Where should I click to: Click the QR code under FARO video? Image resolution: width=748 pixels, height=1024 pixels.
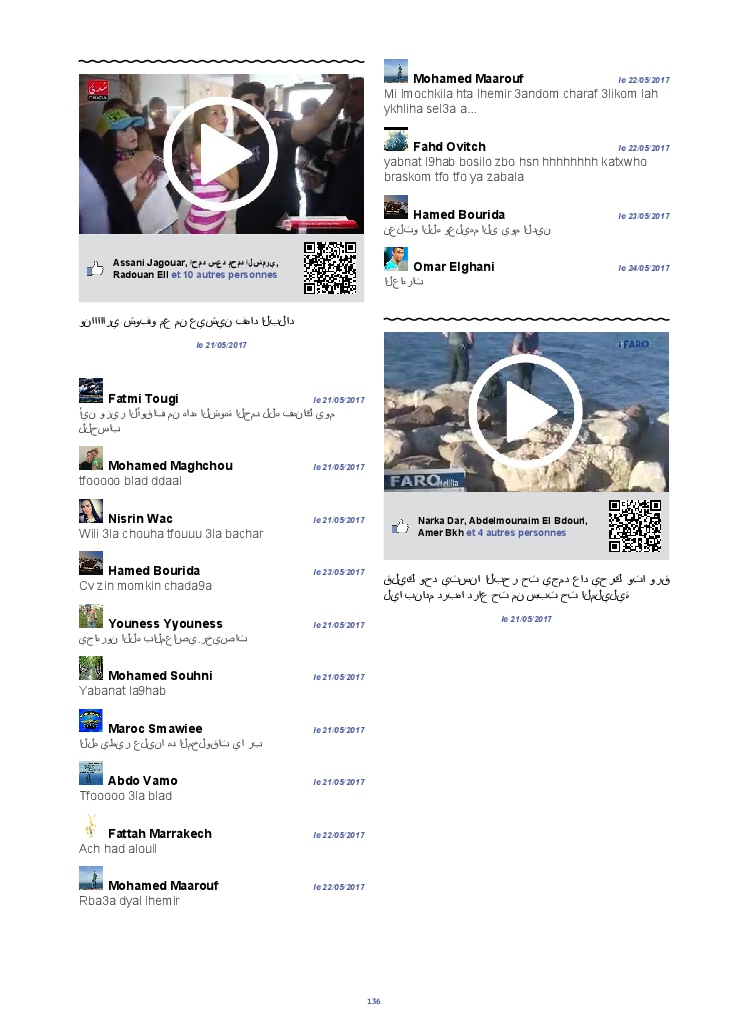635,526
